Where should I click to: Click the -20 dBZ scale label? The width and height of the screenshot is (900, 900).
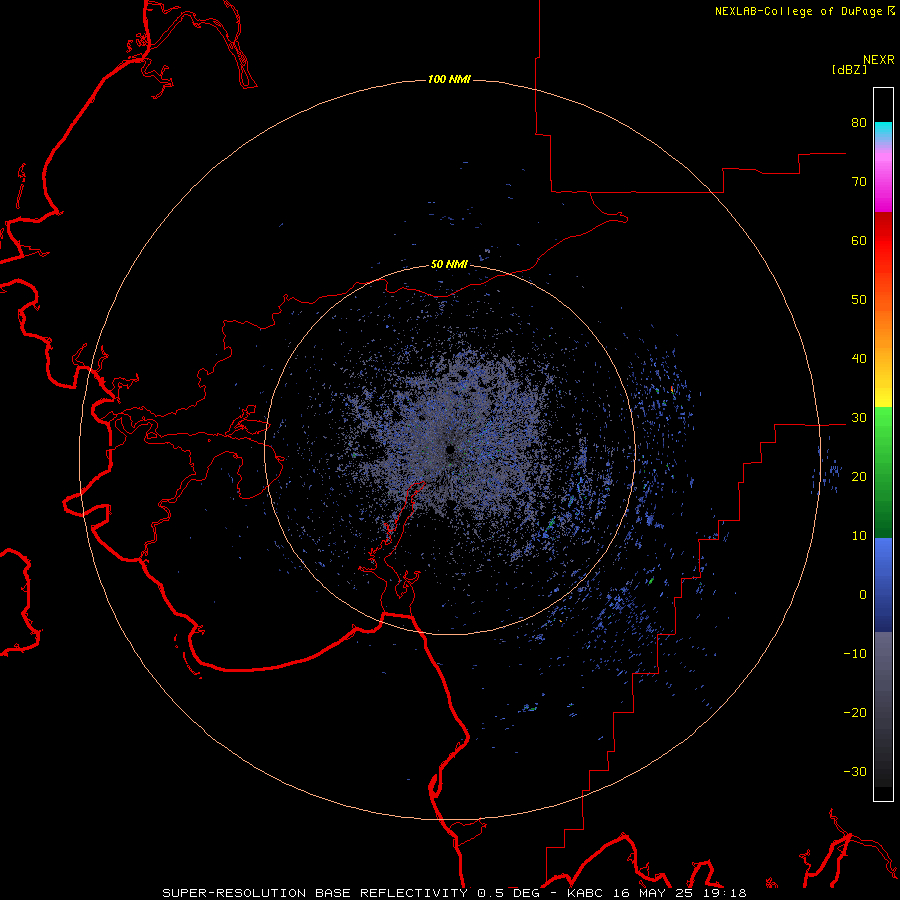coord(855,712)
